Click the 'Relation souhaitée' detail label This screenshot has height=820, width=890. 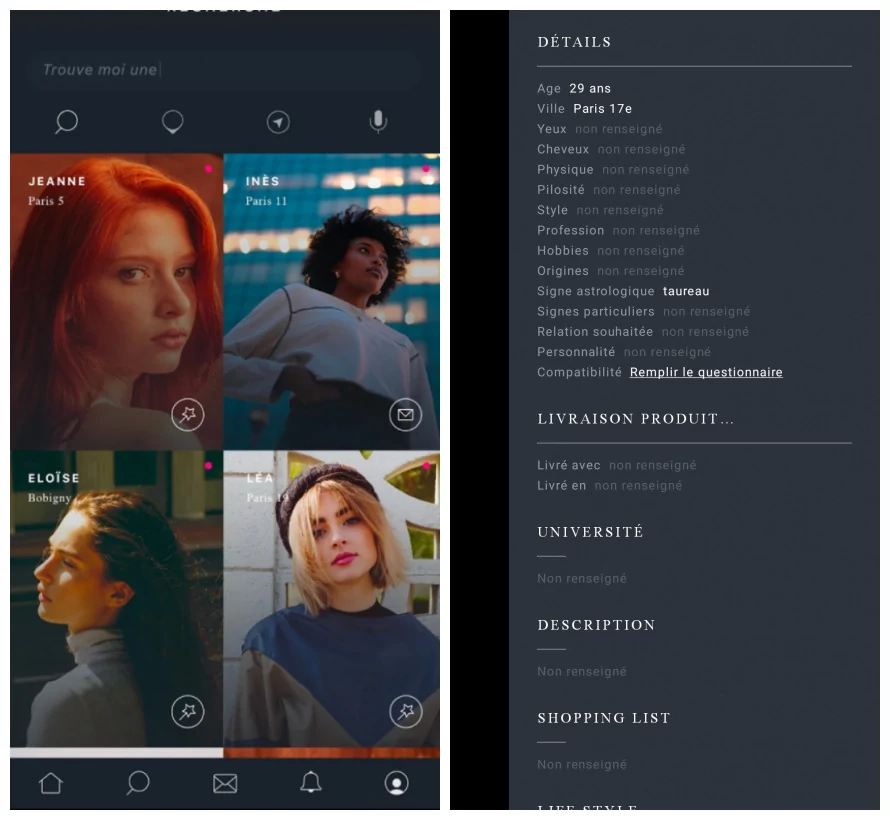pyautogui.click(x=595, y=332)
